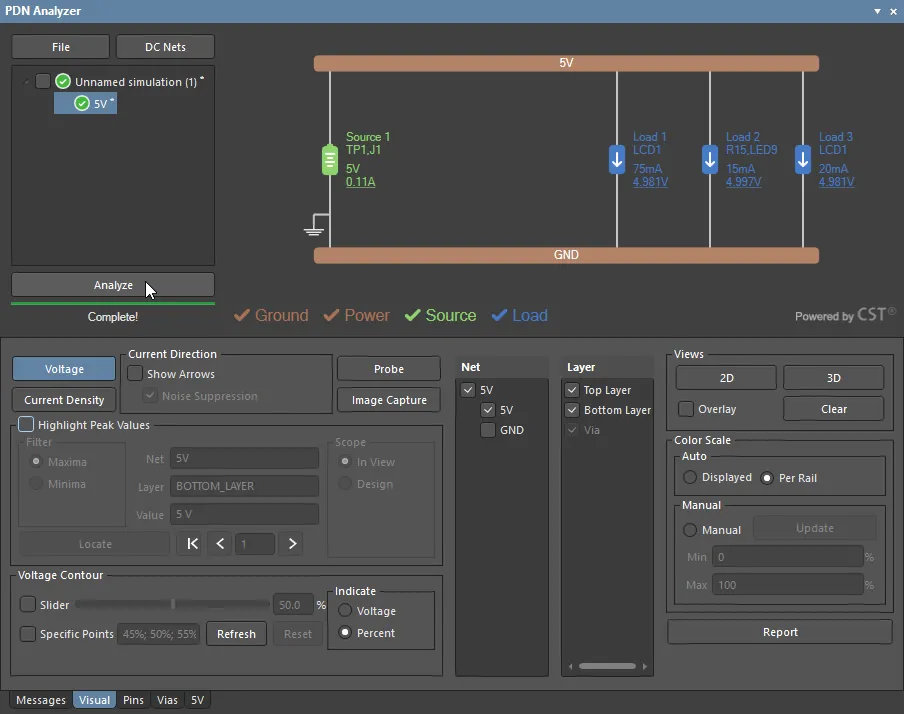Go to previous peak value result

(220, 544)
